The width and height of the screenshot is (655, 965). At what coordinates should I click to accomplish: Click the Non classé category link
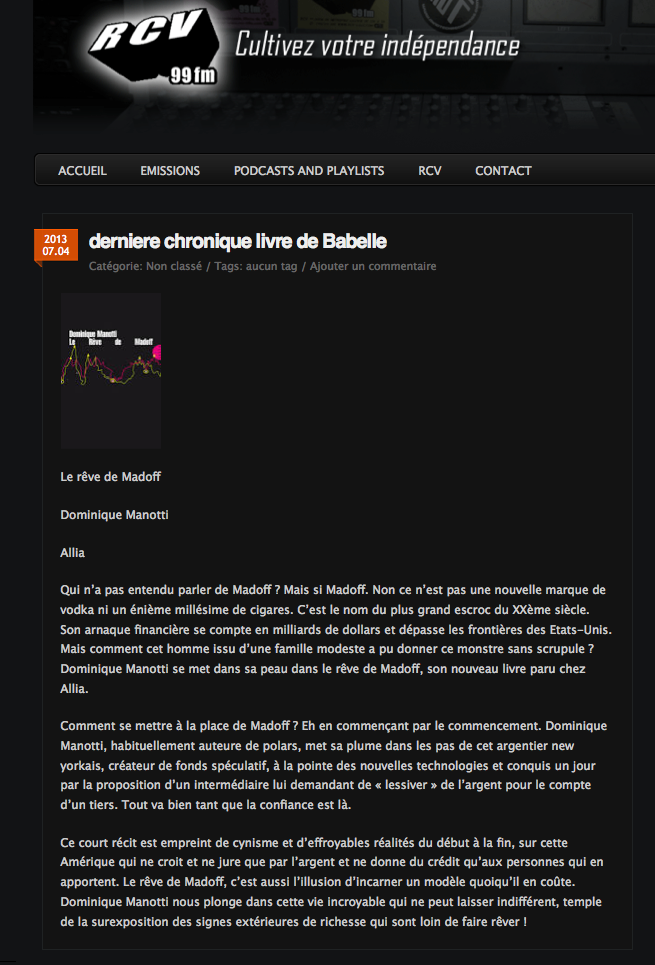pyautogui.click(x=174, y=266)
